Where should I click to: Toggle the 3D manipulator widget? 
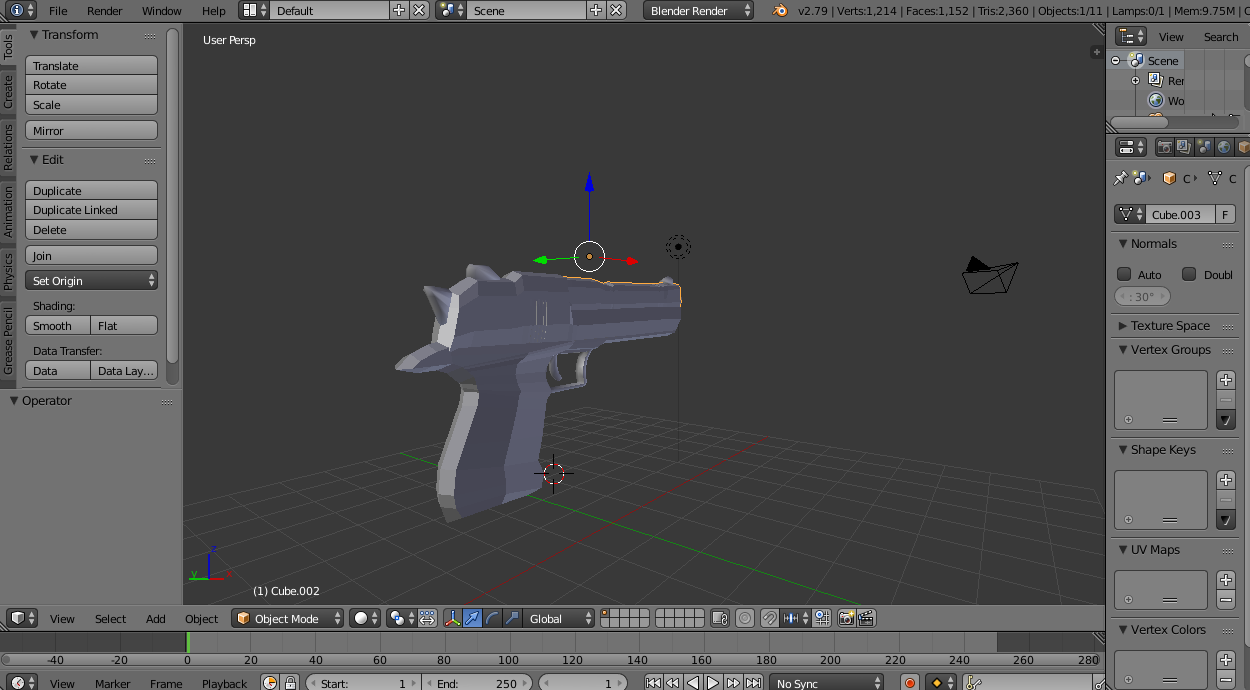pos(452,618)
